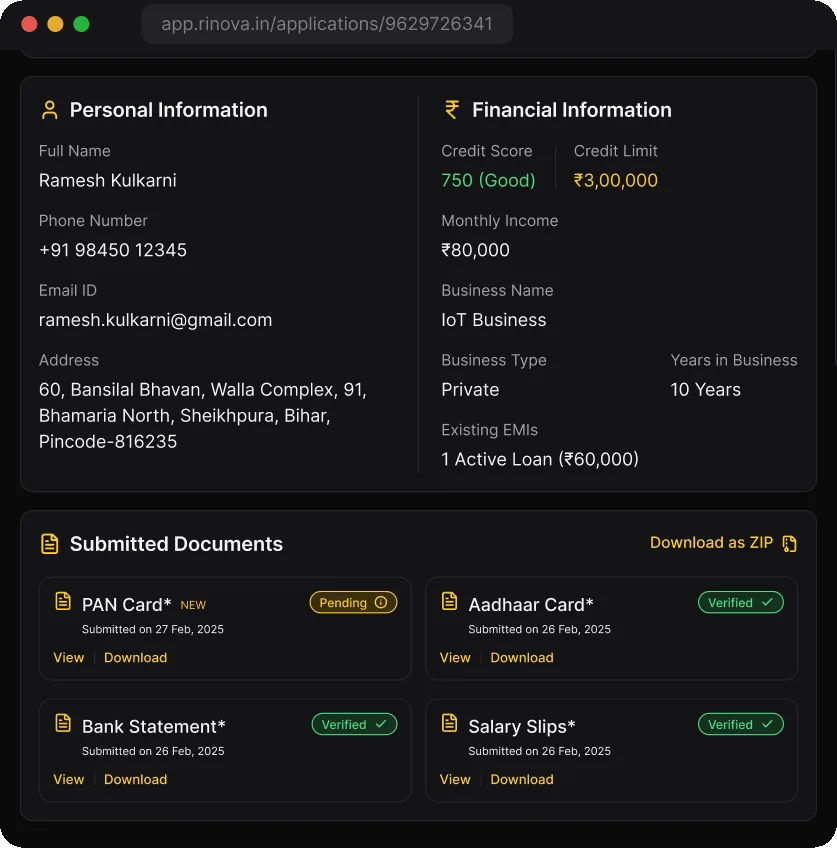View the Bank Statement document
837x848 pixels.
[x=69, y=779]
